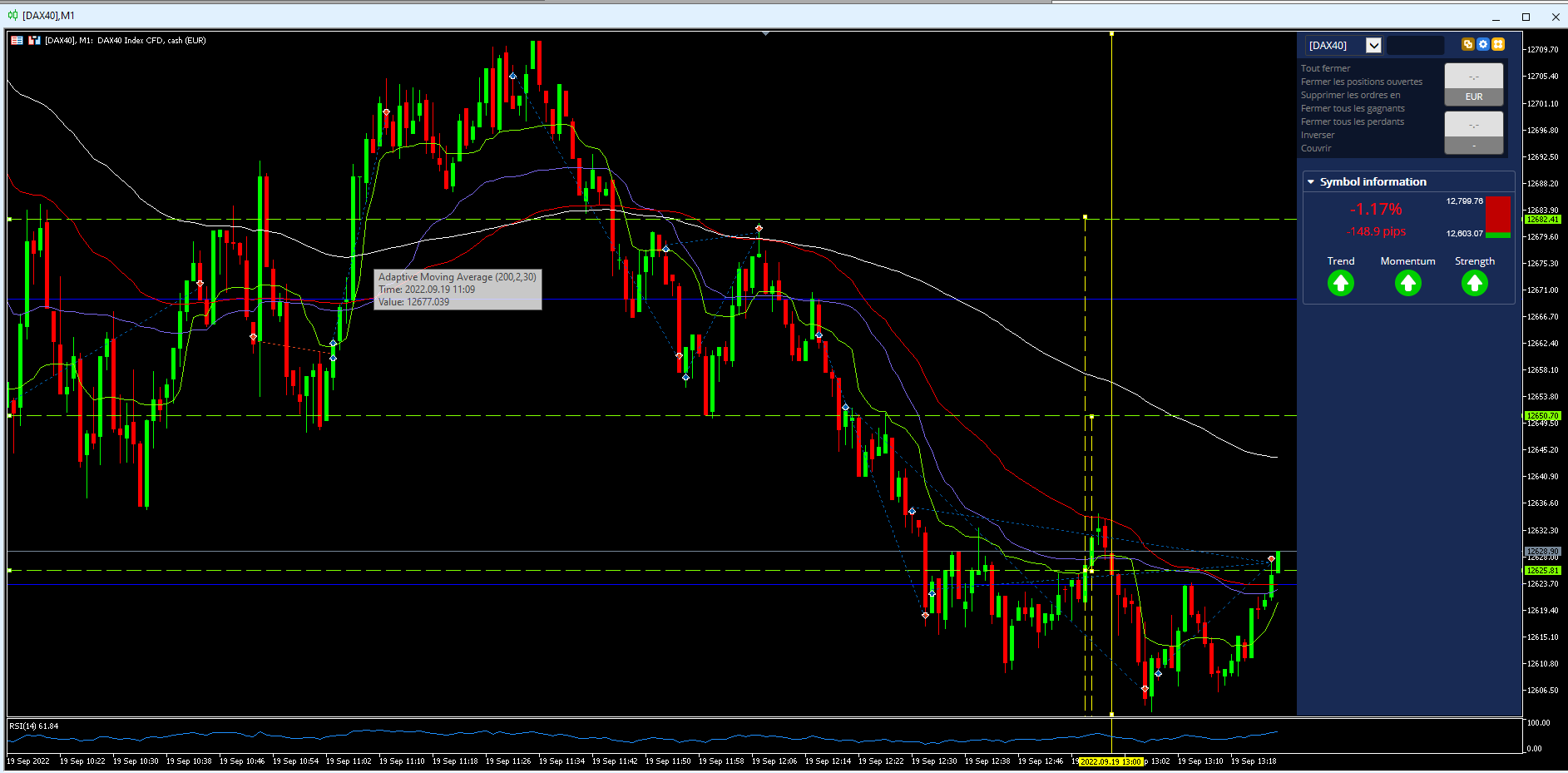Click the green Strength arrow indicator

[1475, 284]
